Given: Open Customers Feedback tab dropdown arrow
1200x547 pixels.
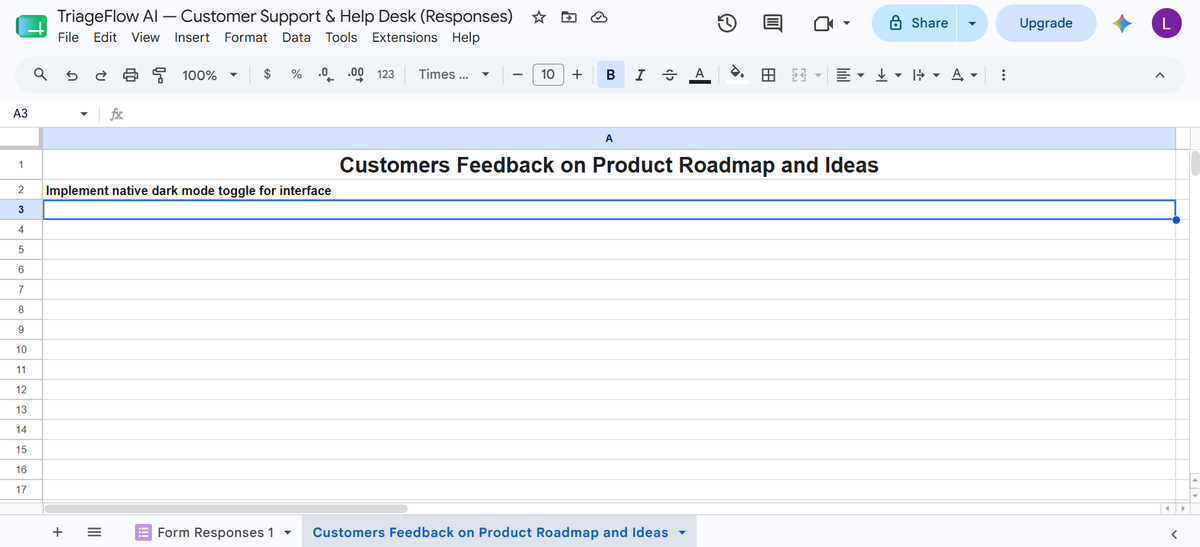Looking at the screenshot, I should (x=683, y=532).
